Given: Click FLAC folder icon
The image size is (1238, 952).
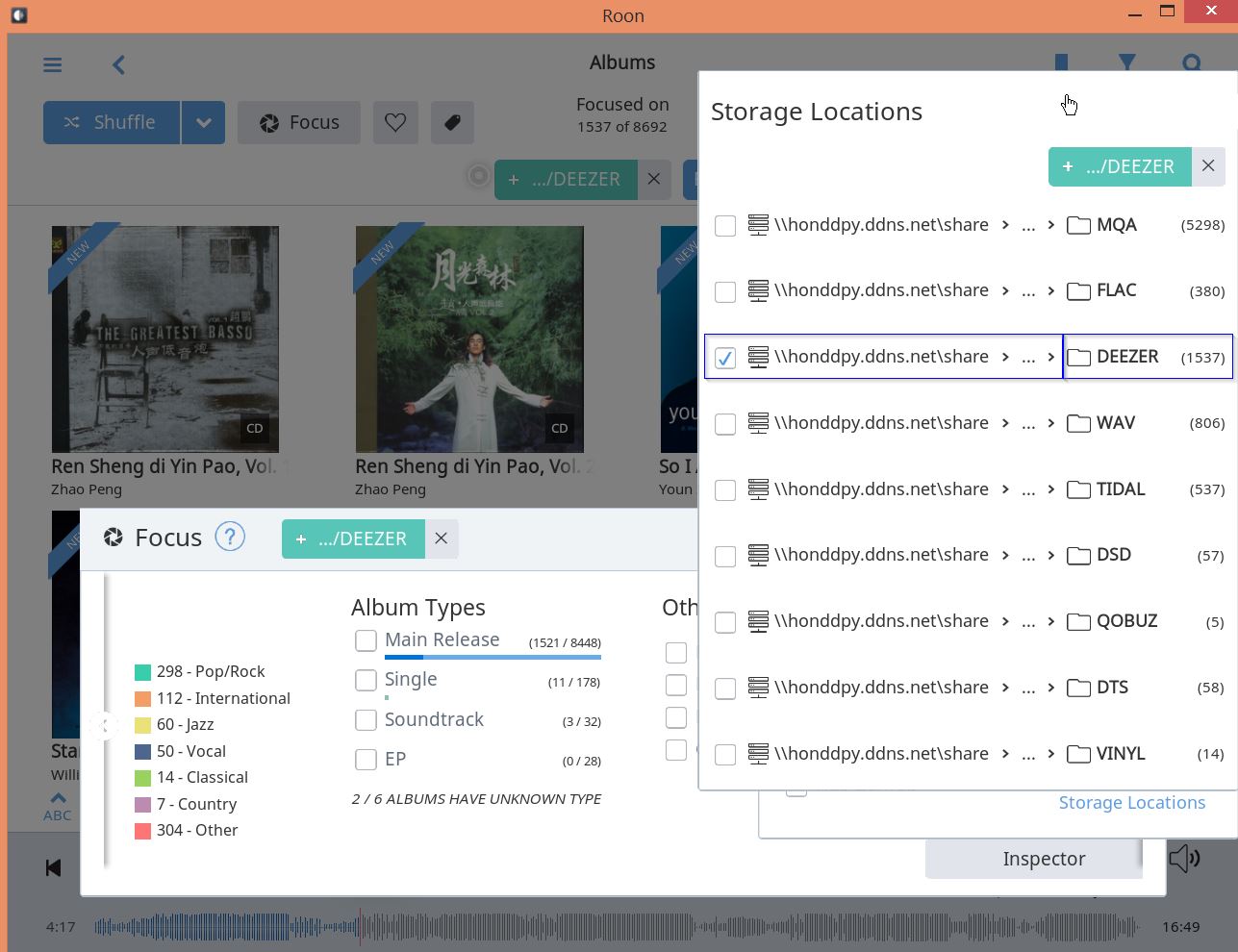Looking at the screenshot, I should pos(1079,290).
